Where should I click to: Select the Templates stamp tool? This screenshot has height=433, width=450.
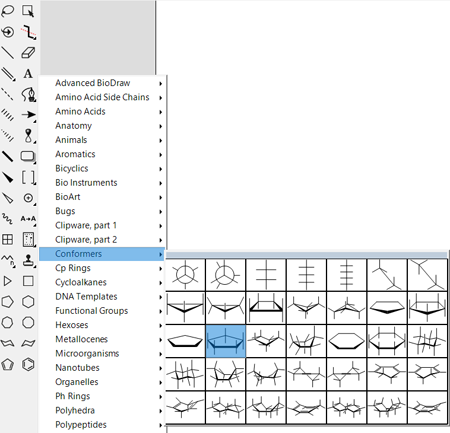(x=28, y=260)
